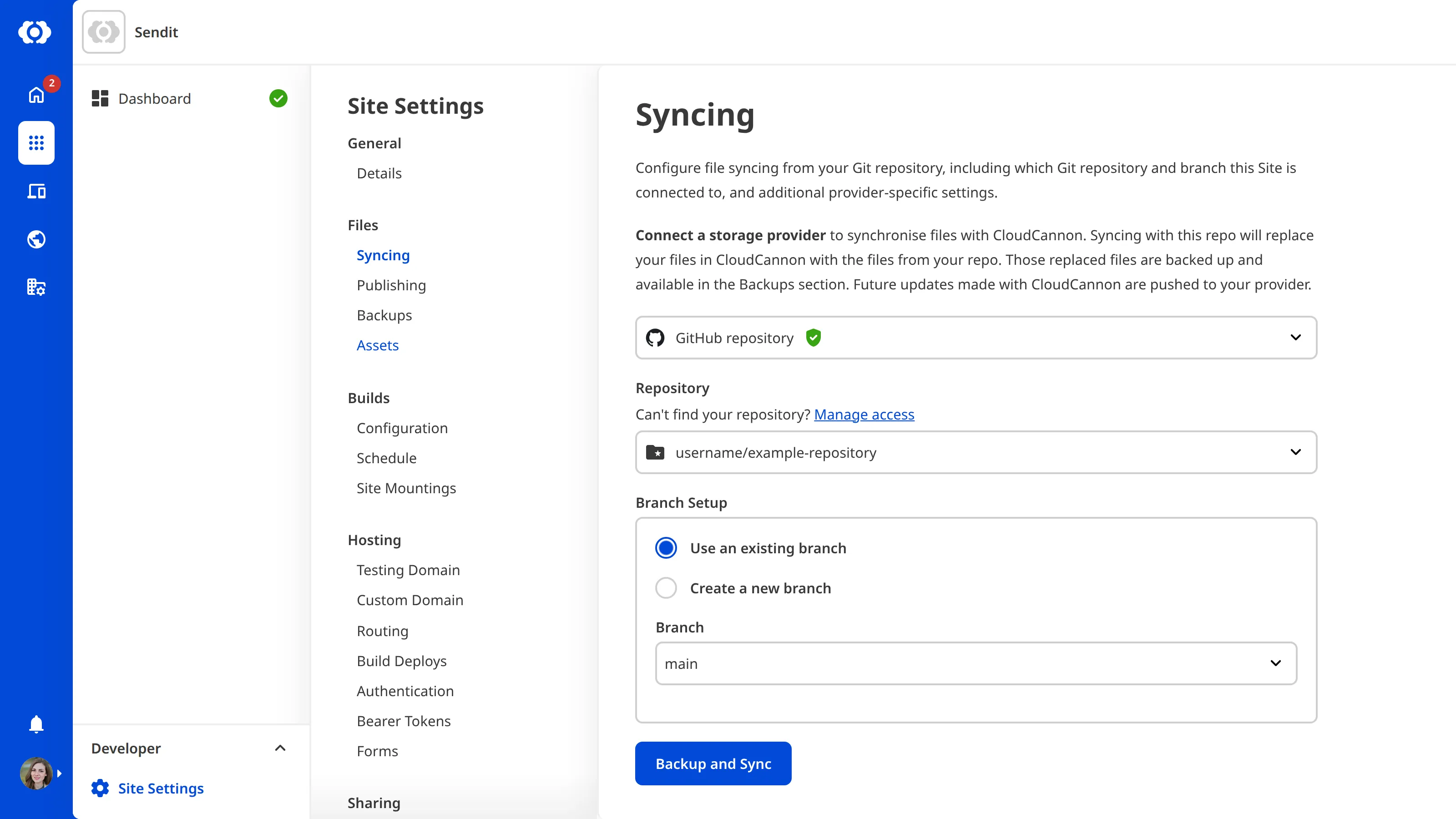Open the Authentication settings page
Screen dimensions: 1456x819
[x=404, y=691]
